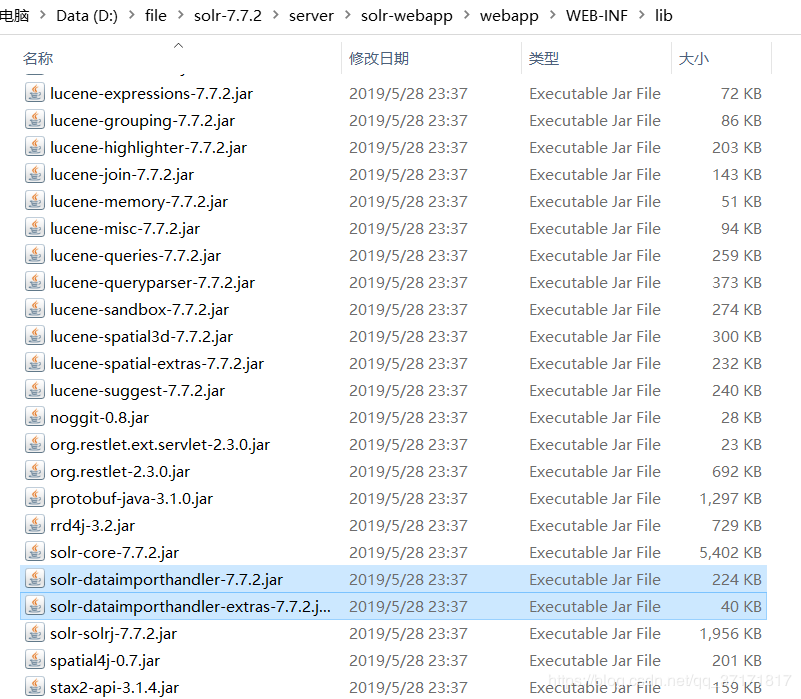This screenshot has height=699, width=801.
Task: Click the jar icon of org.restlet-2.3.0.jar
Action: point(35,472)
